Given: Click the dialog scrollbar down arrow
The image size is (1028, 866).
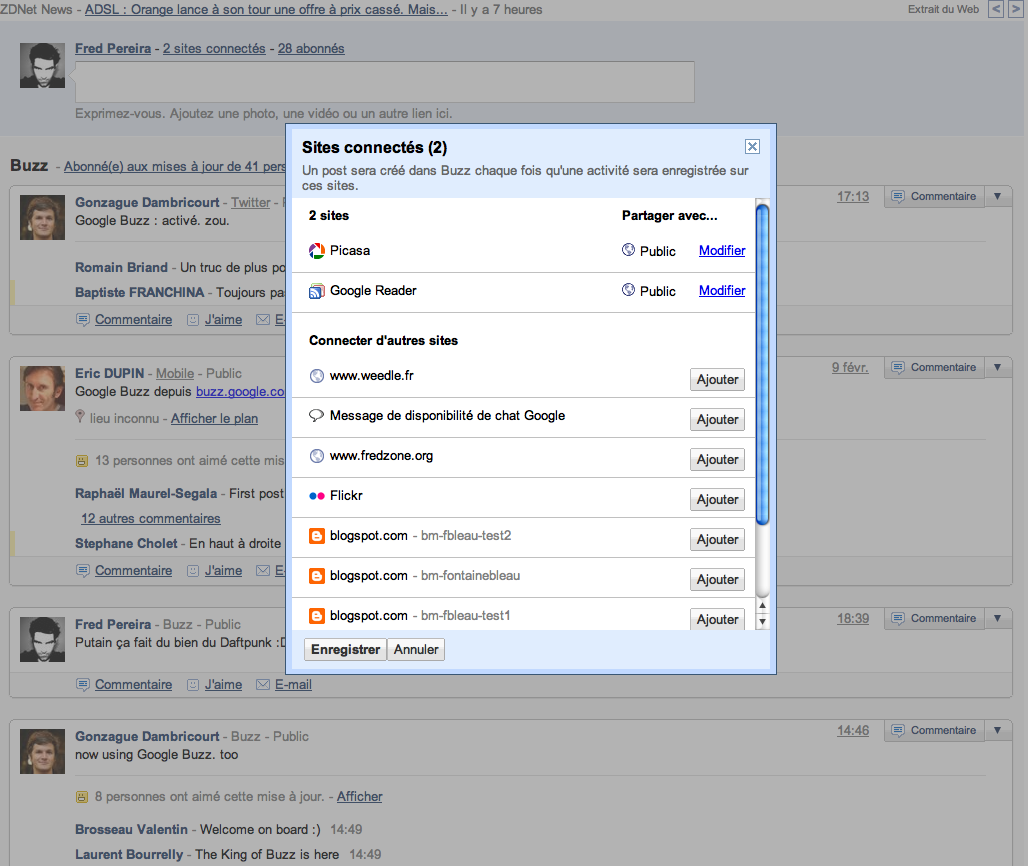Looking at the screenshot, I should 762,622.
